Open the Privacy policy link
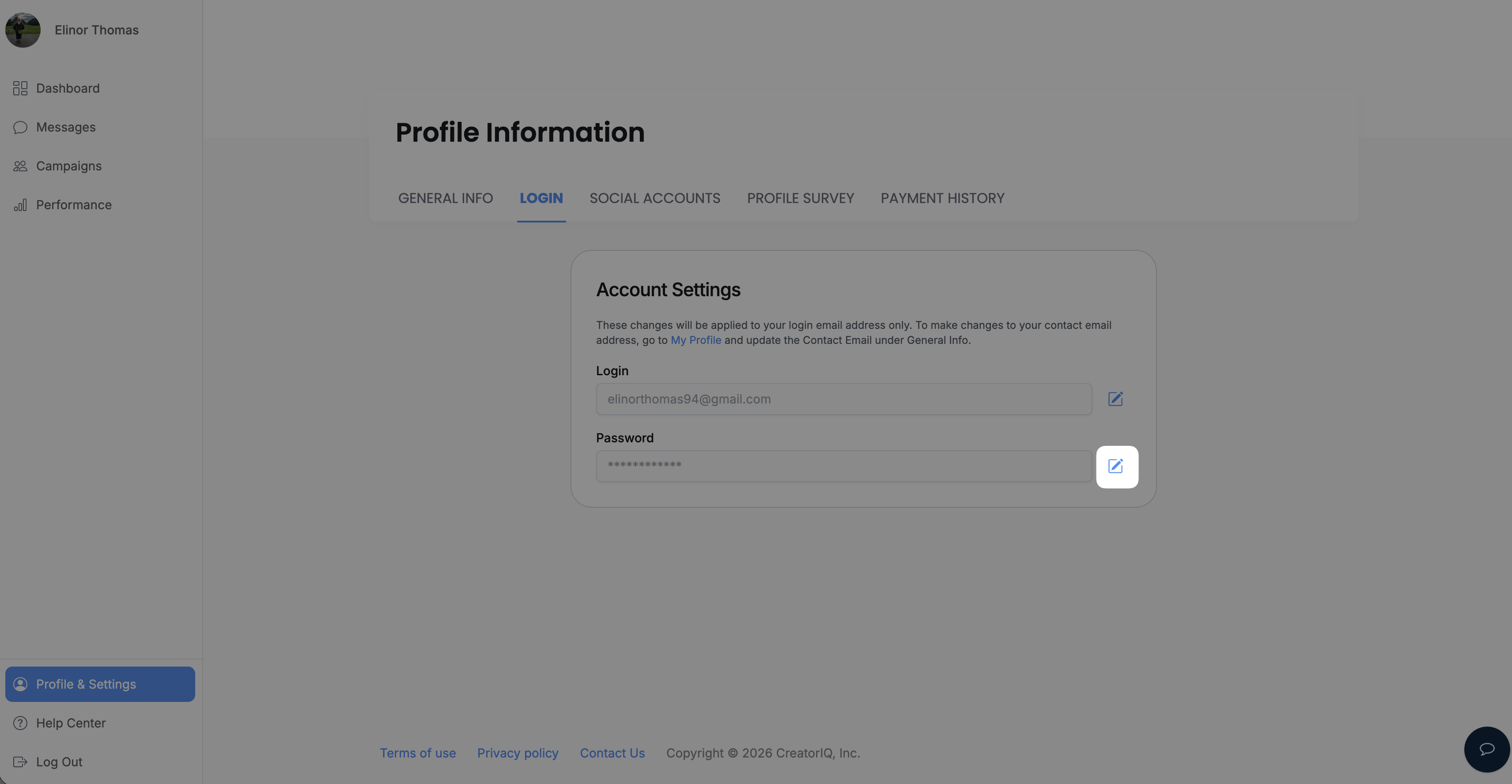The width and height of the screenshot is (1512, 784). [518, 753]
